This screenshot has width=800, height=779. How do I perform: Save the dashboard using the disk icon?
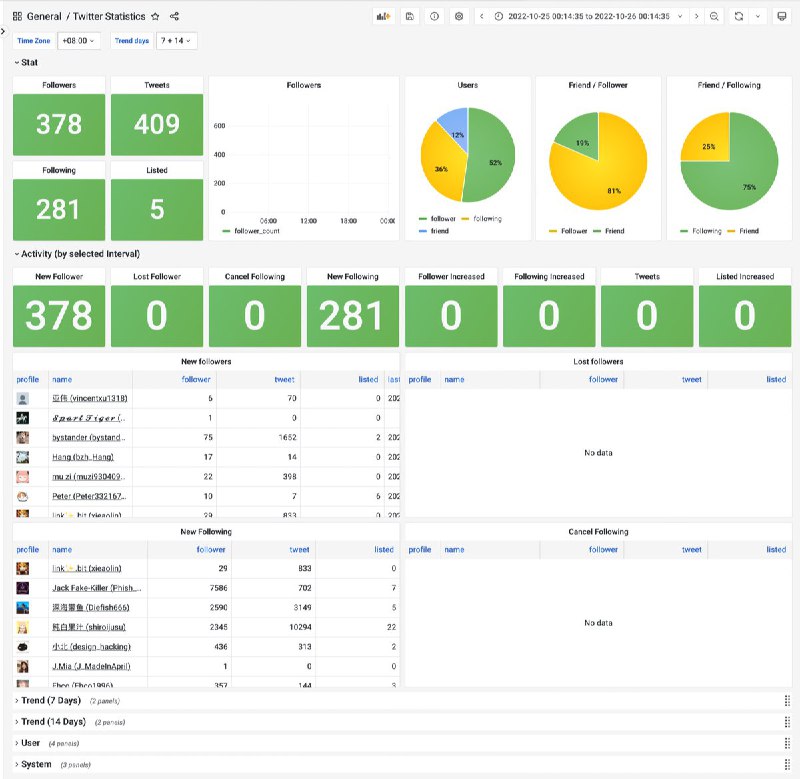point(409,17)
